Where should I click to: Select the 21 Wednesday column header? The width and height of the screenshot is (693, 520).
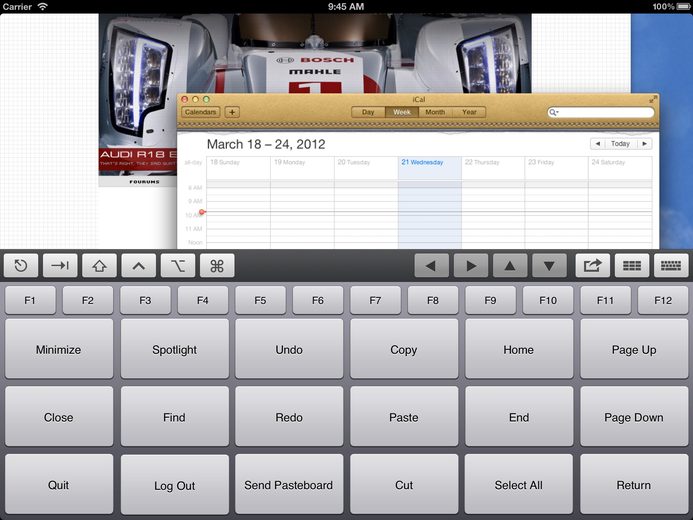422,162
